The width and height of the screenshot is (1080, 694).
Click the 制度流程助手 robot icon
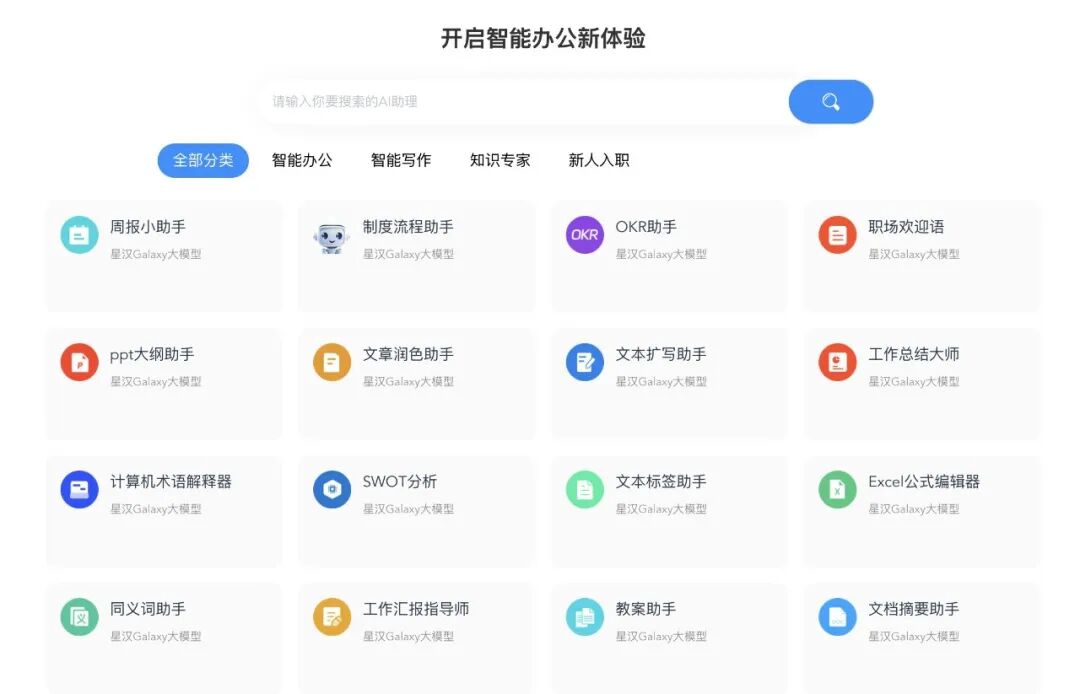tap(330, 238)
